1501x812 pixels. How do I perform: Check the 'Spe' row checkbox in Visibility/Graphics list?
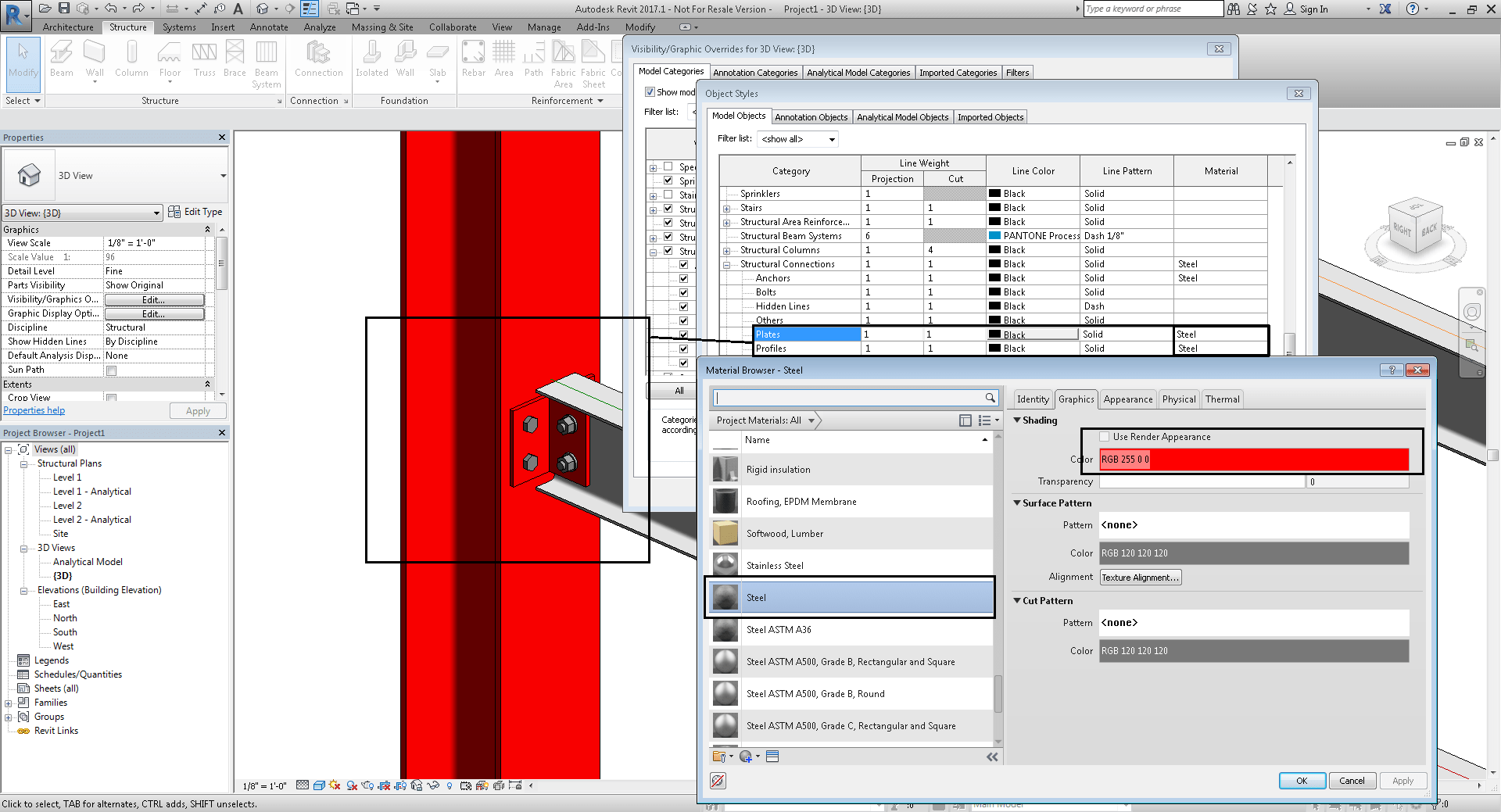(x=668, y=166)
